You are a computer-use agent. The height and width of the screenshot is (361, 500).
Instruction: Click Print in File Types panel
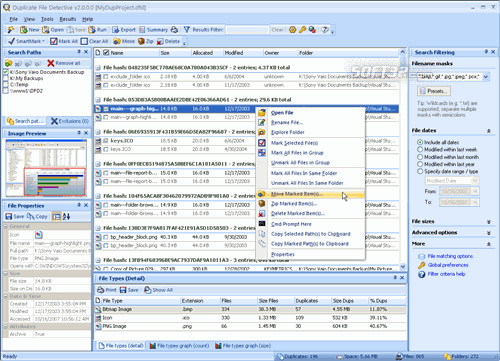coord(107,290)
